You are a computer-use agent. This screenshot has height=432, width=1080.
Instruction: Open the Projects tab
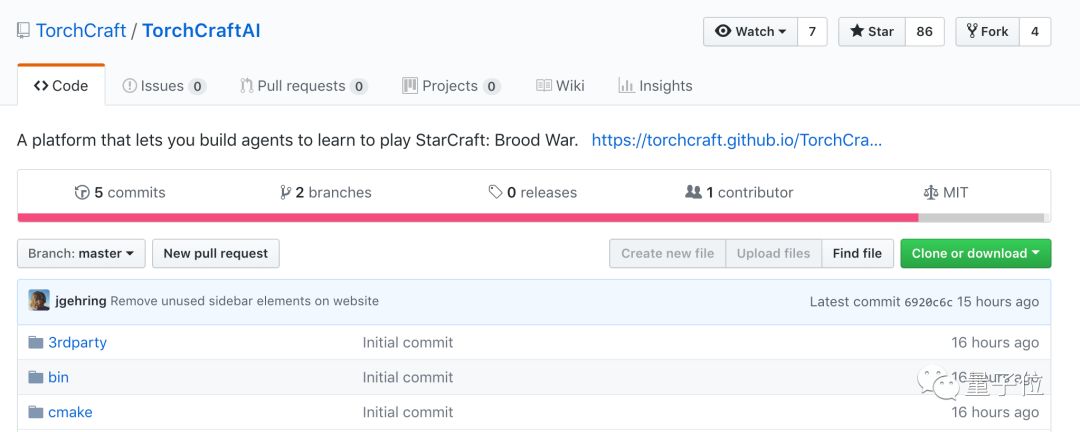[451, 86]
